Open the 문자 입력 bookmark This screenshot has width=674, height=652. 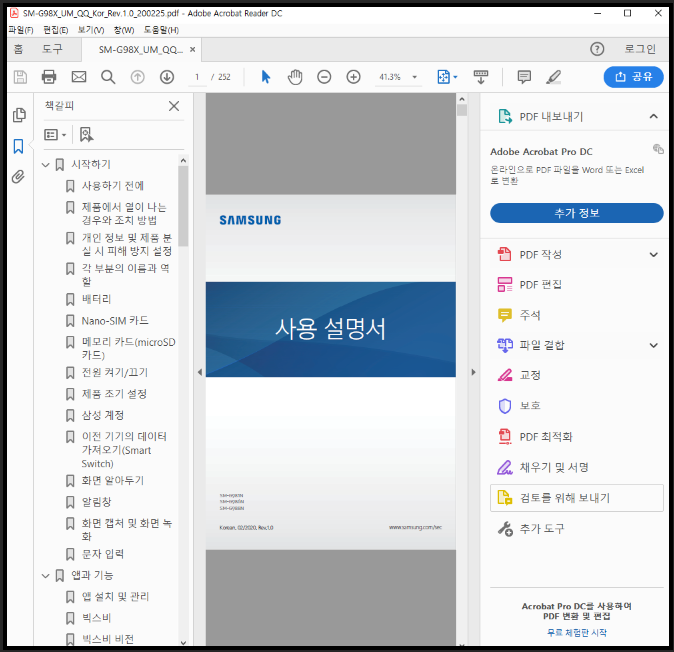coord(103,554)
